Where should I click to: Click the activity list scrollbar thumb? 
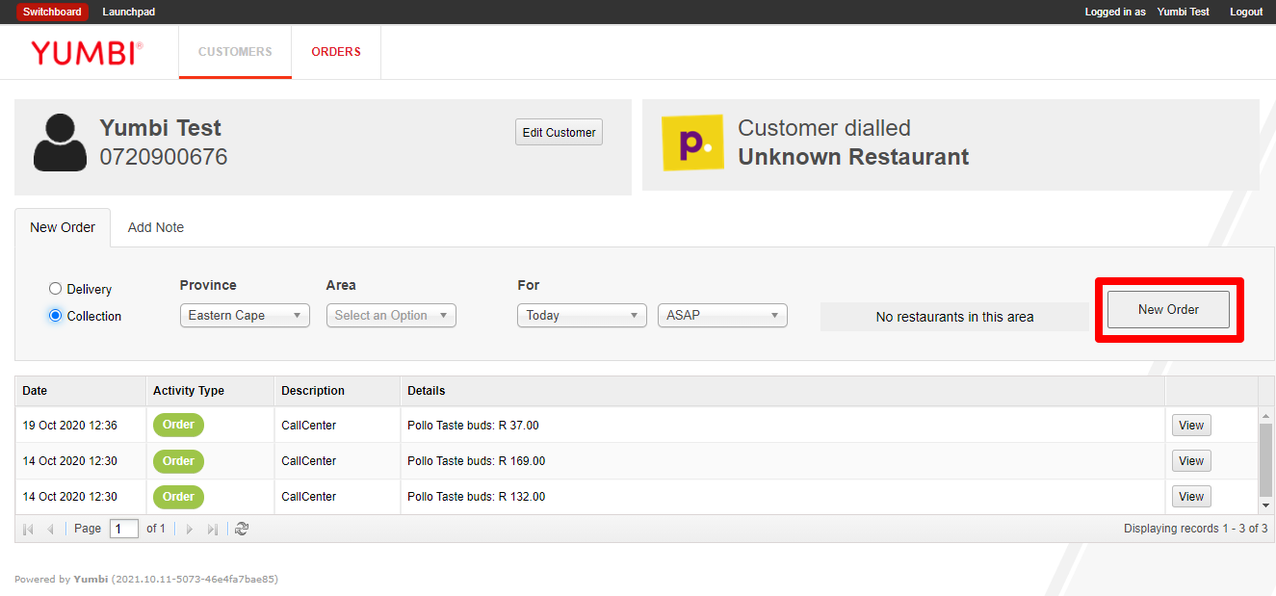coord(1266,459)
